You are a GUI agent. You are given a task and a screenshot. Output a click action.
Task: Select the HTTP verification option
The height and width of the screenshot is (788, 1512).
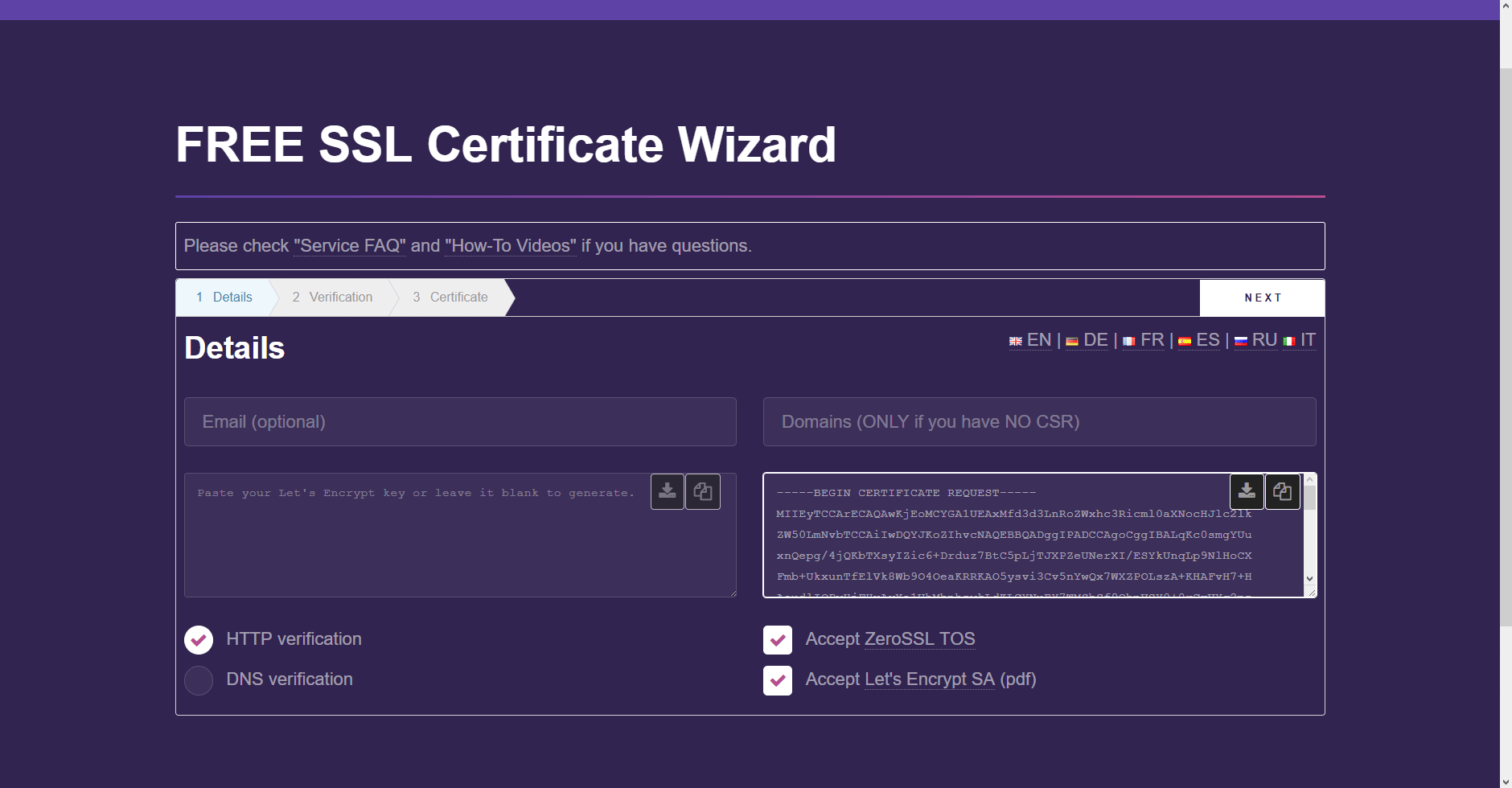[x=199, y=640]
